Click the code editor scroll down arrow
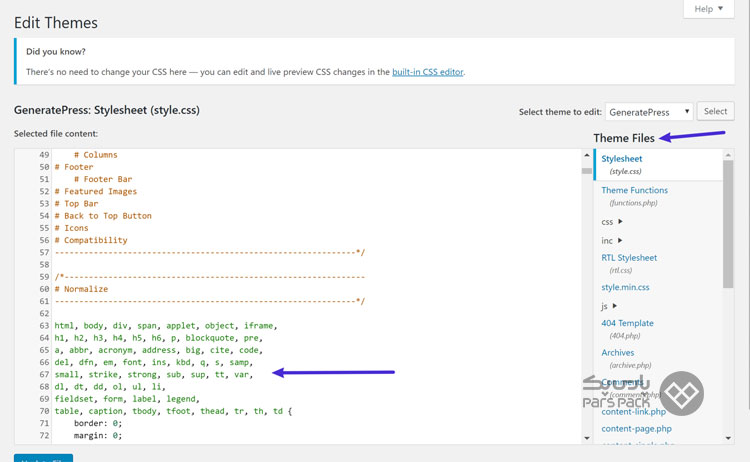 click(x=587, y=438)
